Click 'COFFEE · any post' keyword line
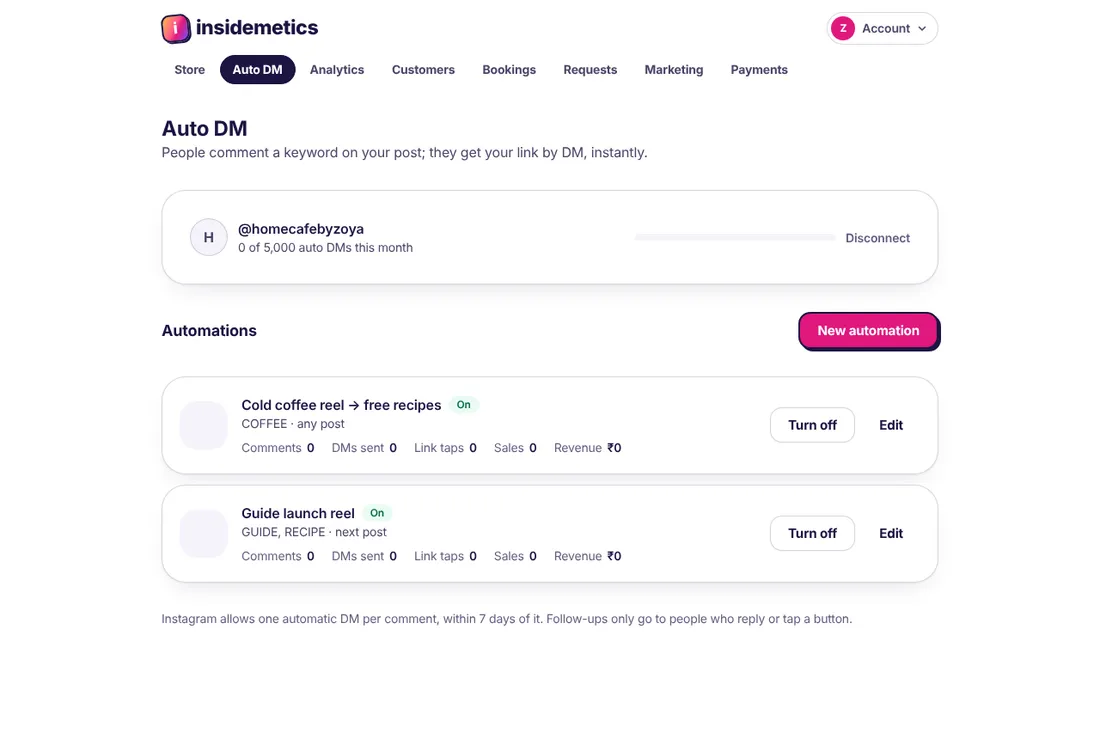1100x739 pixels. pyautogui.click(x=293, y=424)
